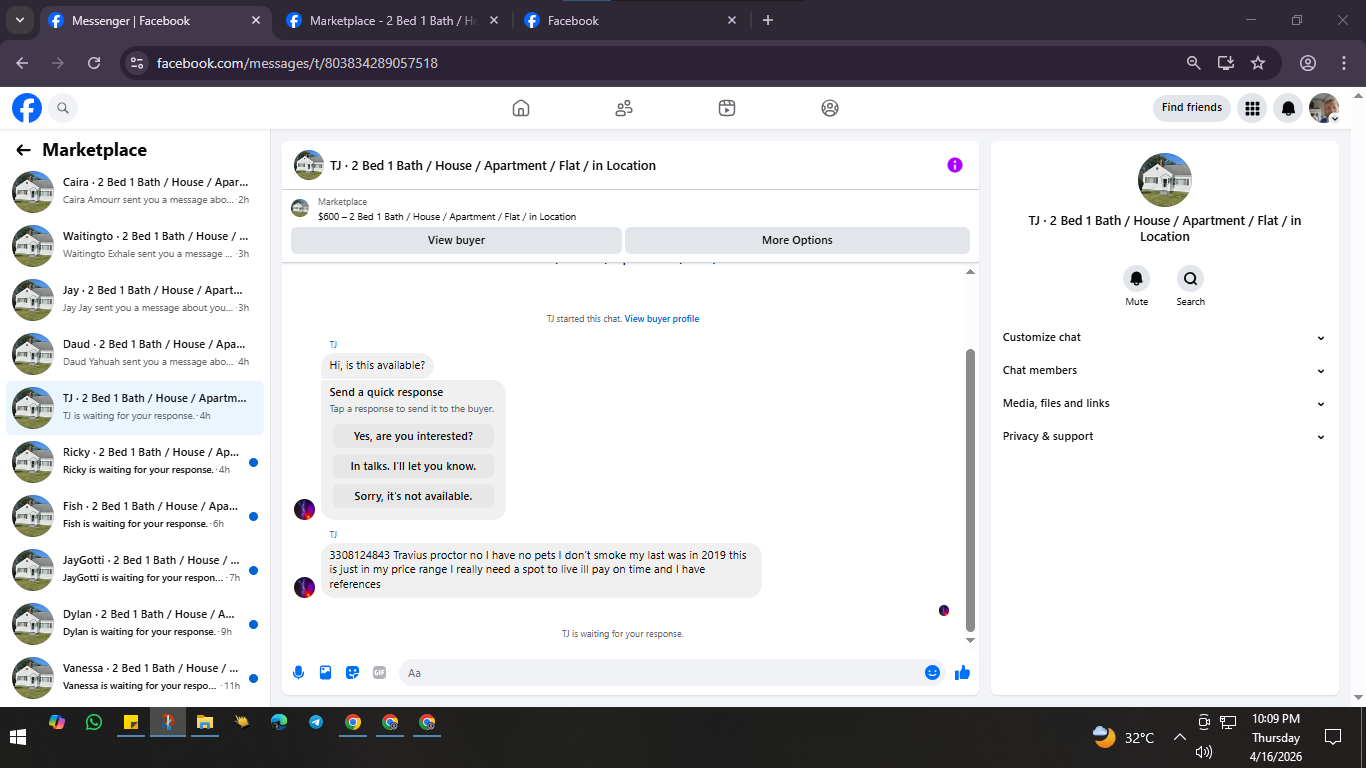The width and height of the screenshot is (1366, 768).
Task: Open the emoji picker in message box
Action: point(932,673)
